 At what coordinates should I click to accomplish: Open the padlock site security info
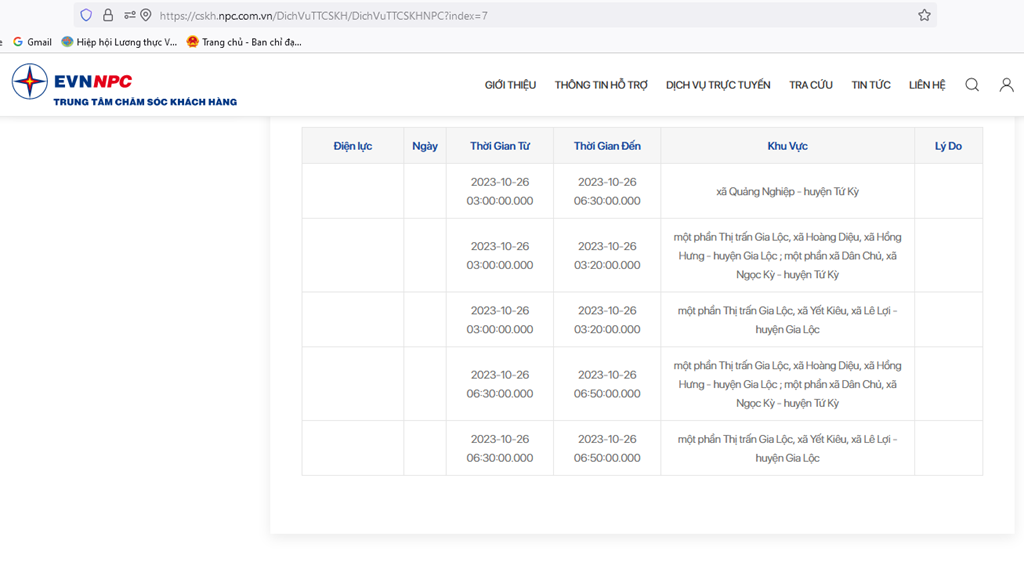(108, 15)
